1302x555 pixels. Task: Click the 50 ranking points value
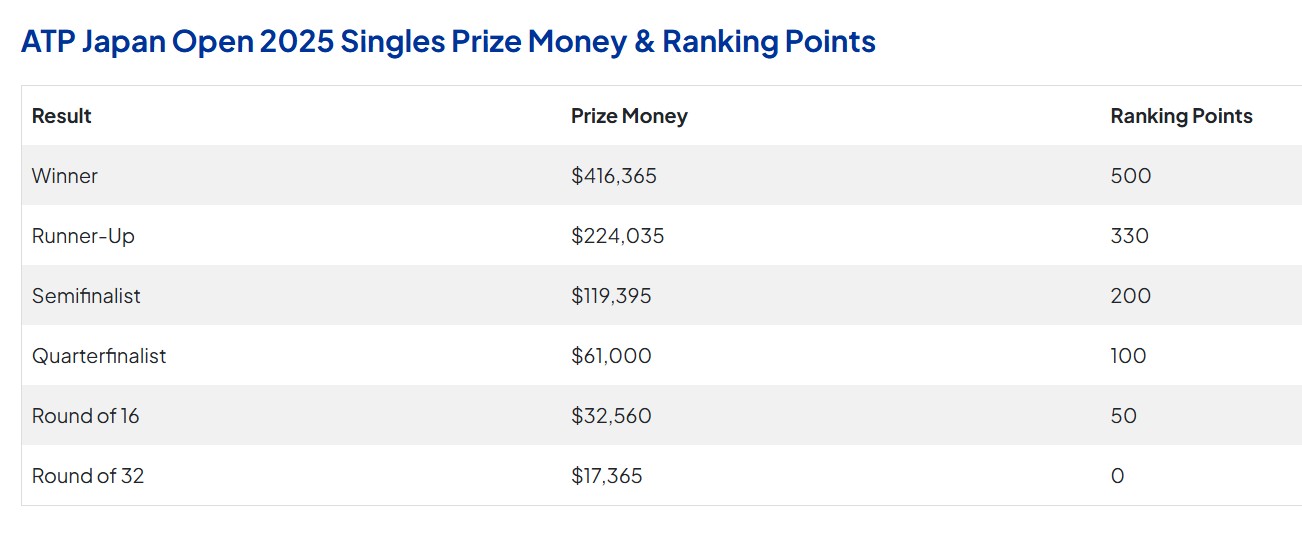[x=1124, y=416]
